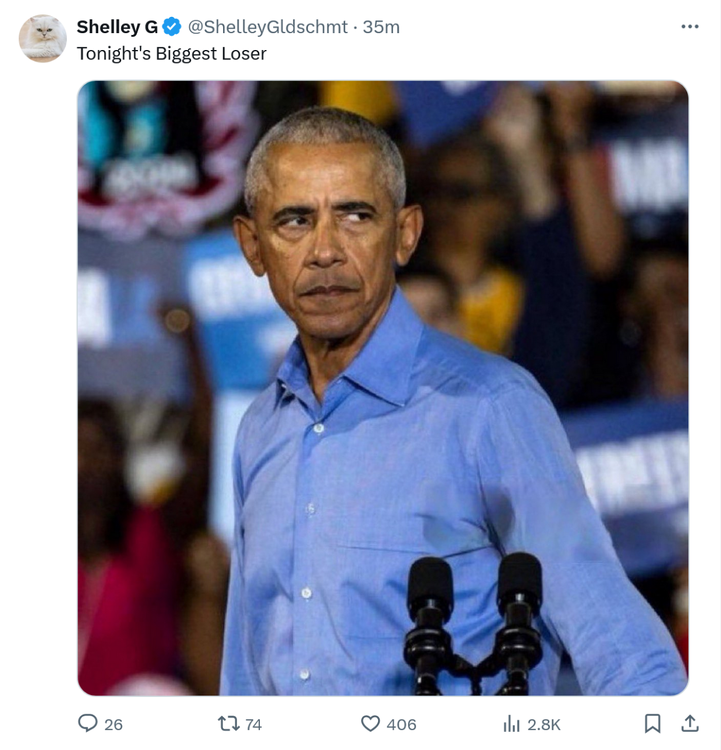
Task: Click the like count 406
Action: pos(401,724)
